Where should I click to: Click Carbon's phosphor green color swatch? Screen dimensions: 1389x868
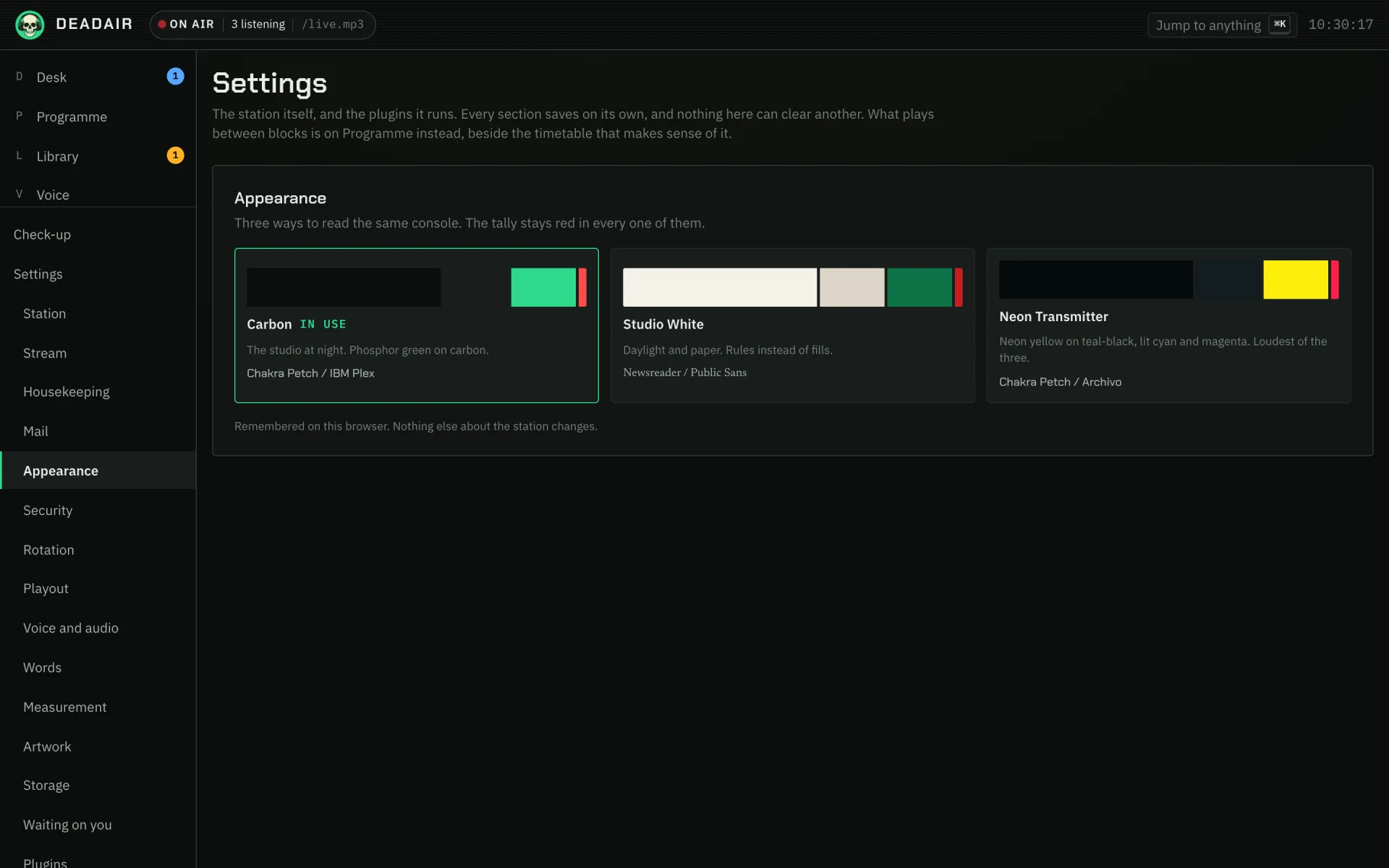543,287
